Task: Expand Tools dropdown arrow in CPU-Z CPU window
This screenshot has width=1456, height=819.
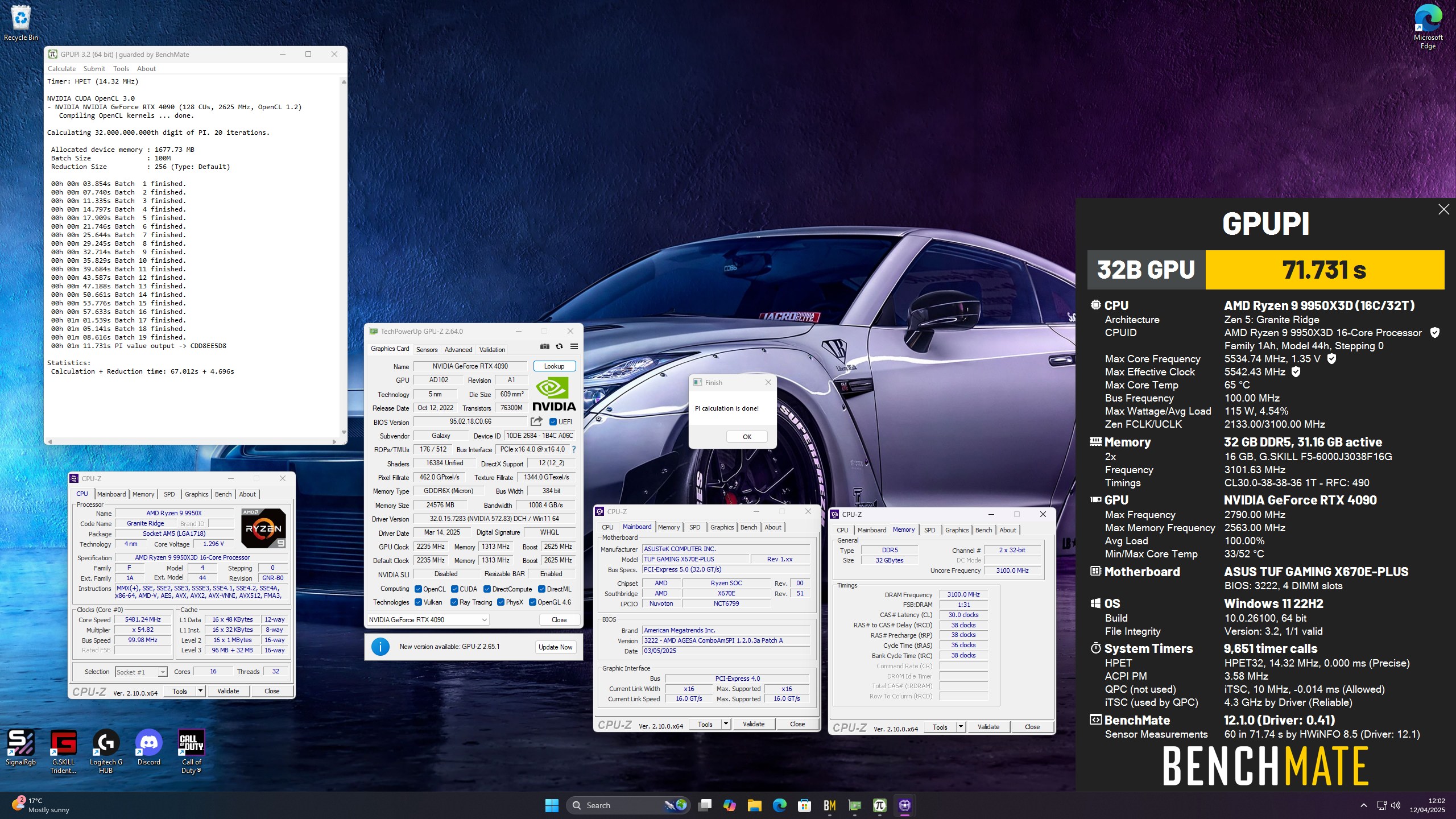Action: [200, 691]
